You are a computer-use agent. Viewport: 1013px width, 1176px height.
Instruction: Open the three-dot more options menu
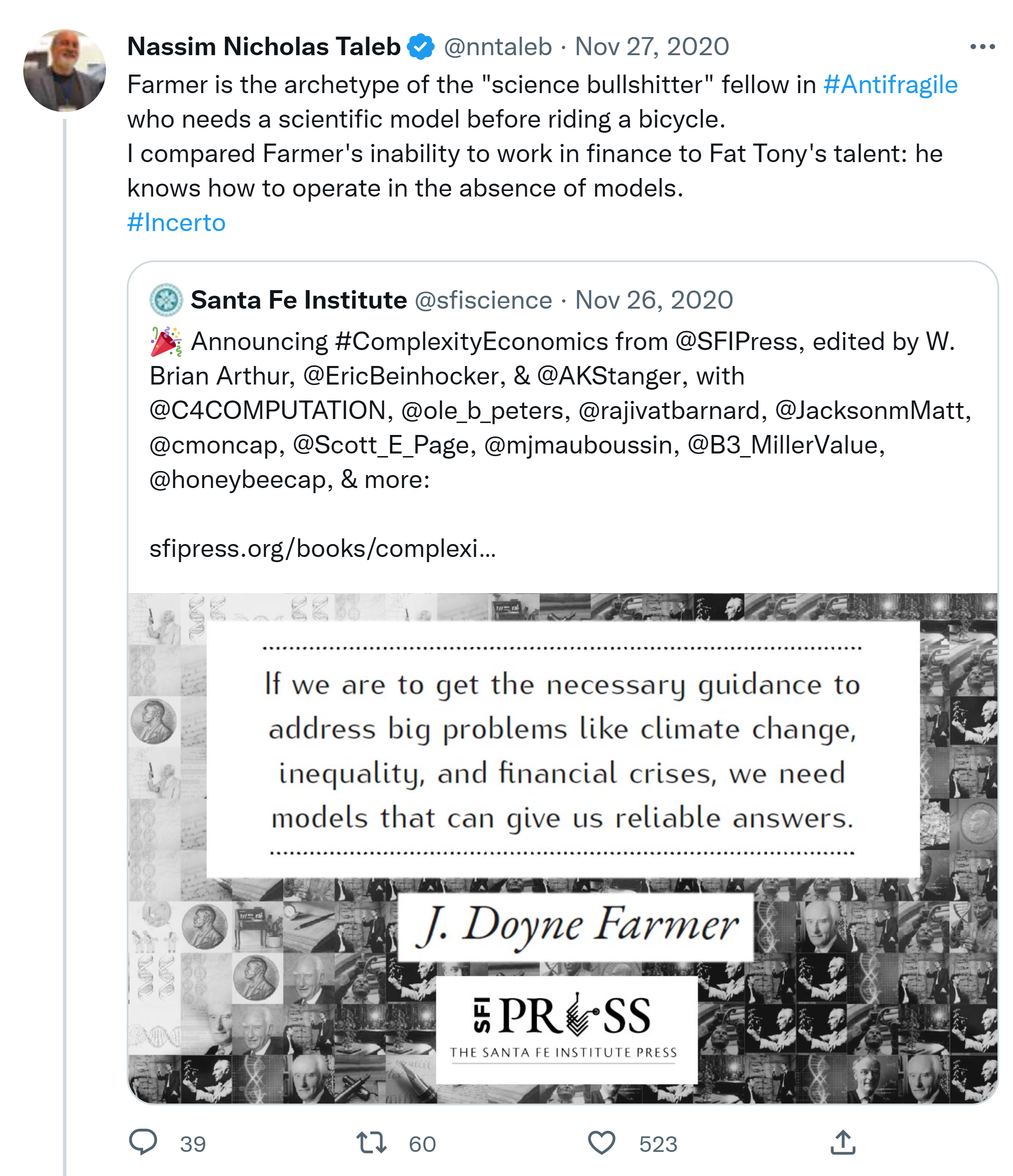pos(982,47)
